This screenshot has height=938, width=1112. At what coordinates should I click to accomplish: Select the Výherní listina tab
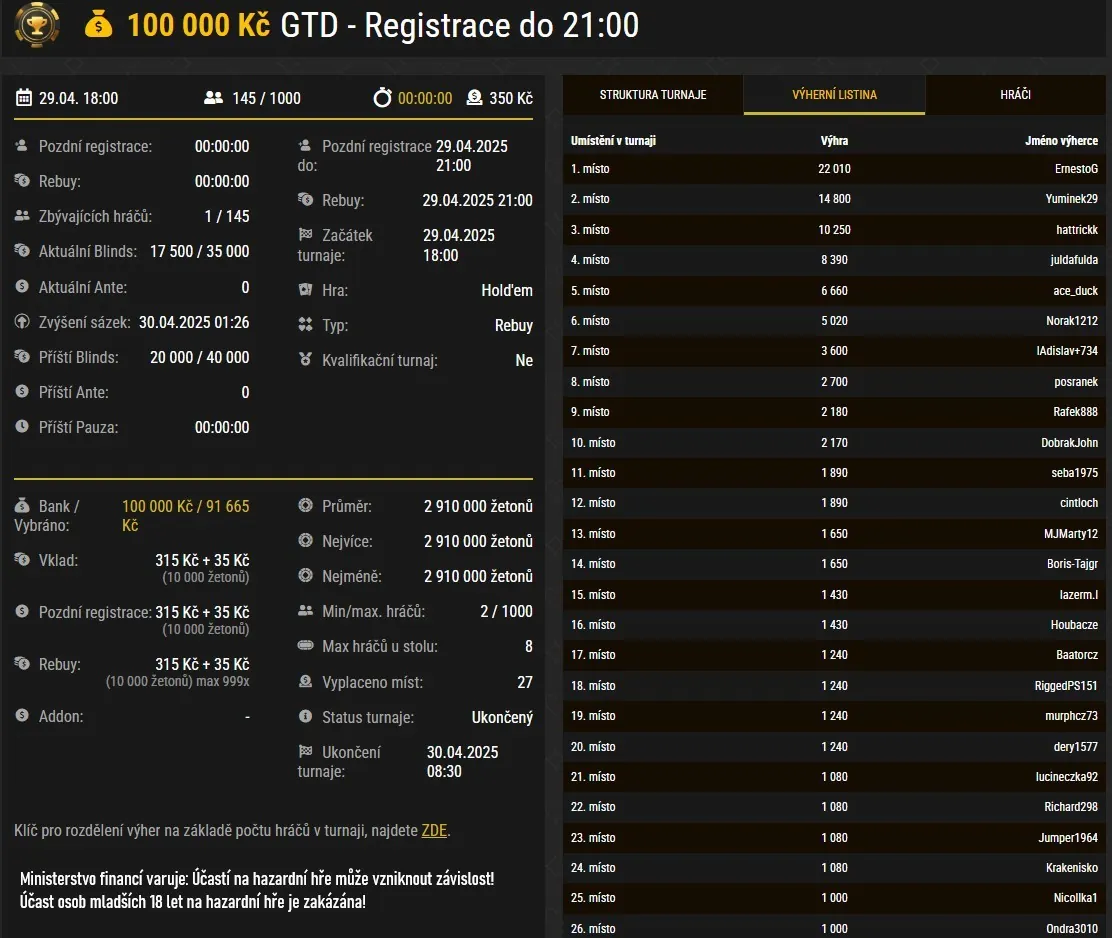tap(833, 94)
